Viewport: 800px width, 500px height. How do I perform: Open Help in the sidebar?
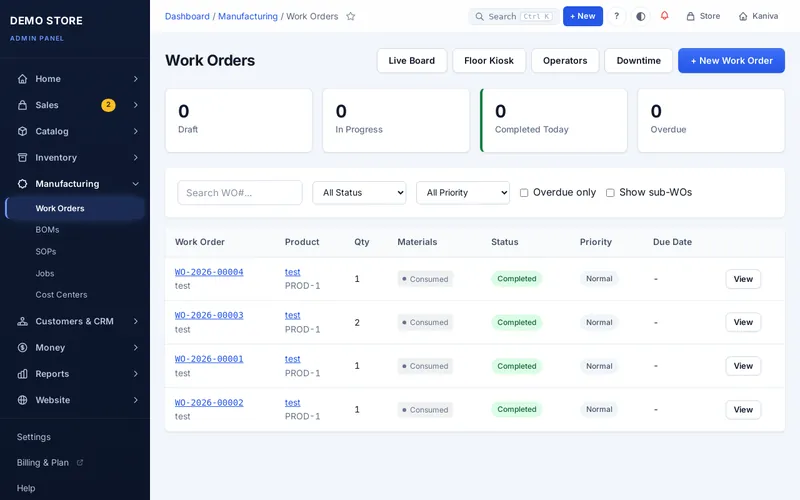(26, 488)
